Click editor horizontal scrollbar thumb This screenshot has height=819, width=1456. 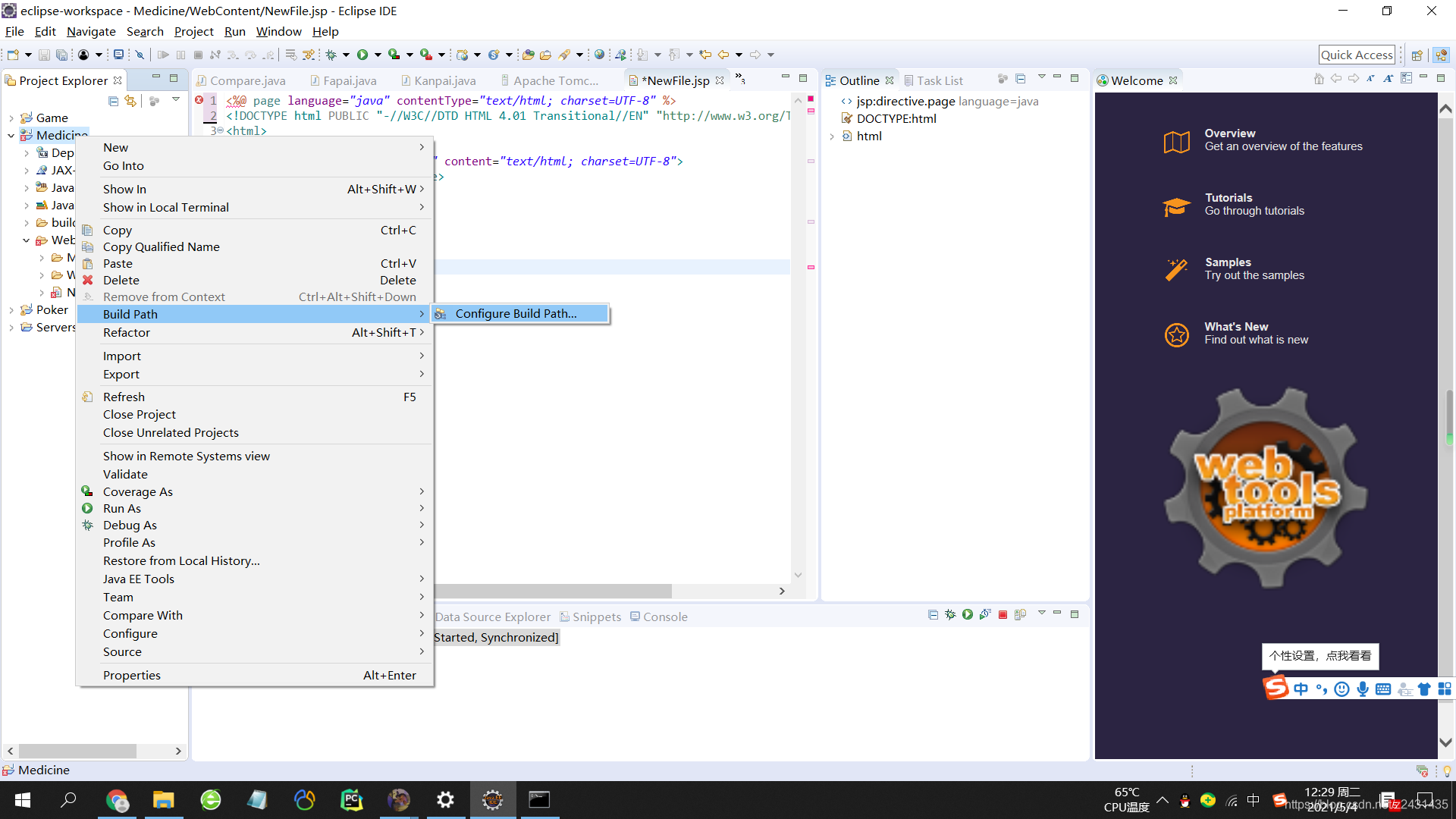pos(554,591)
